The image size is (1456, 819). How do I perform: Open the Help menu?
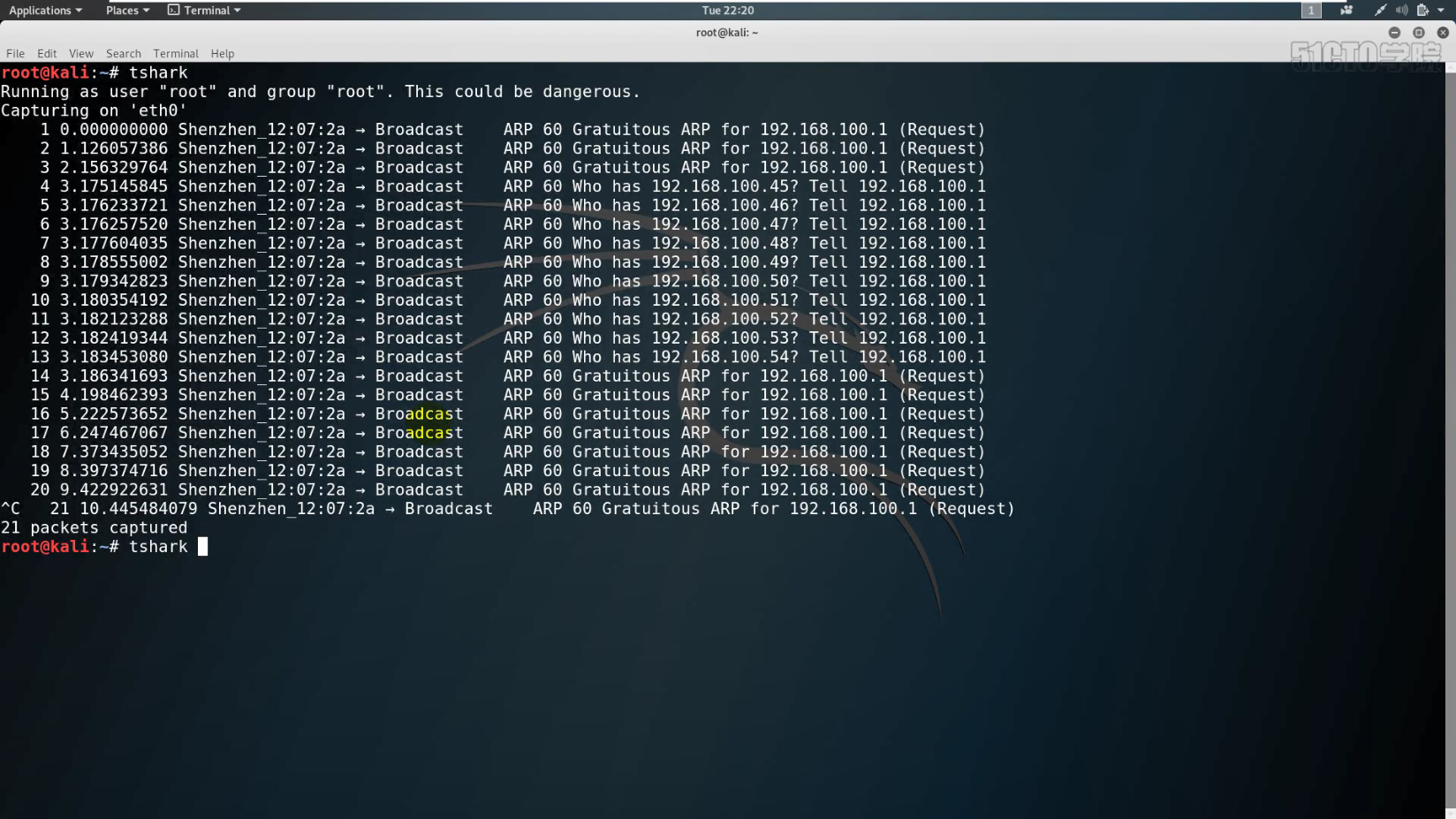pos(222,53)
